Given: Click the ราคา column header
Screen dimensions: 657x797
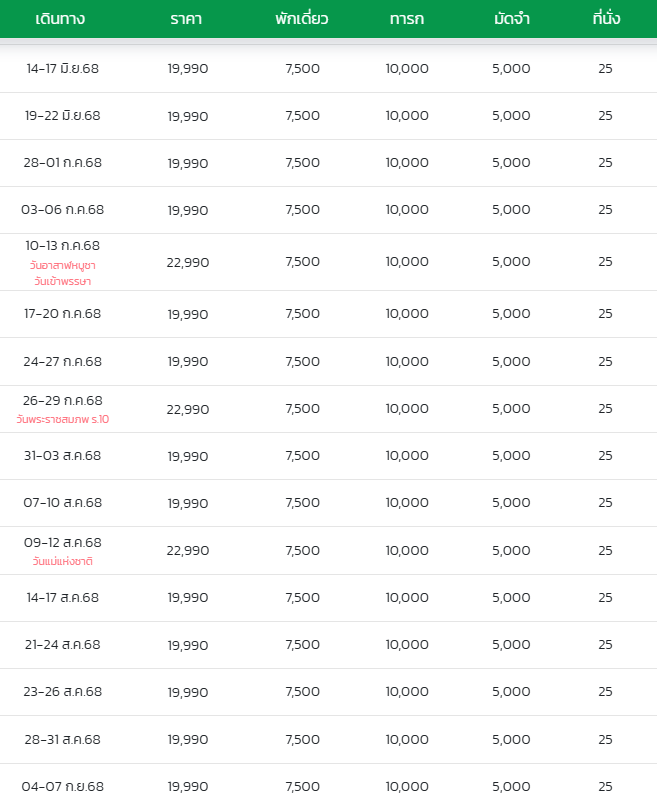Looking at the screenshot, I should [186, 19].
